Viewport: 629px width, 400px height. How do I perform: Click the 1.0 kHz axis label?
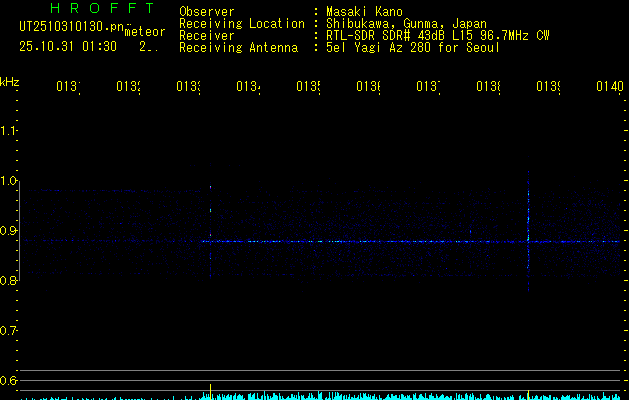(x=8, y=181)
